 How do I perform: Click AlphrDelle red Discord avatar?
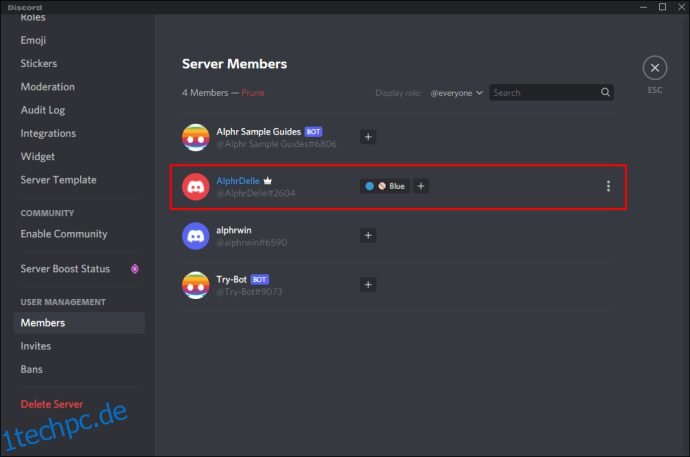195,186
